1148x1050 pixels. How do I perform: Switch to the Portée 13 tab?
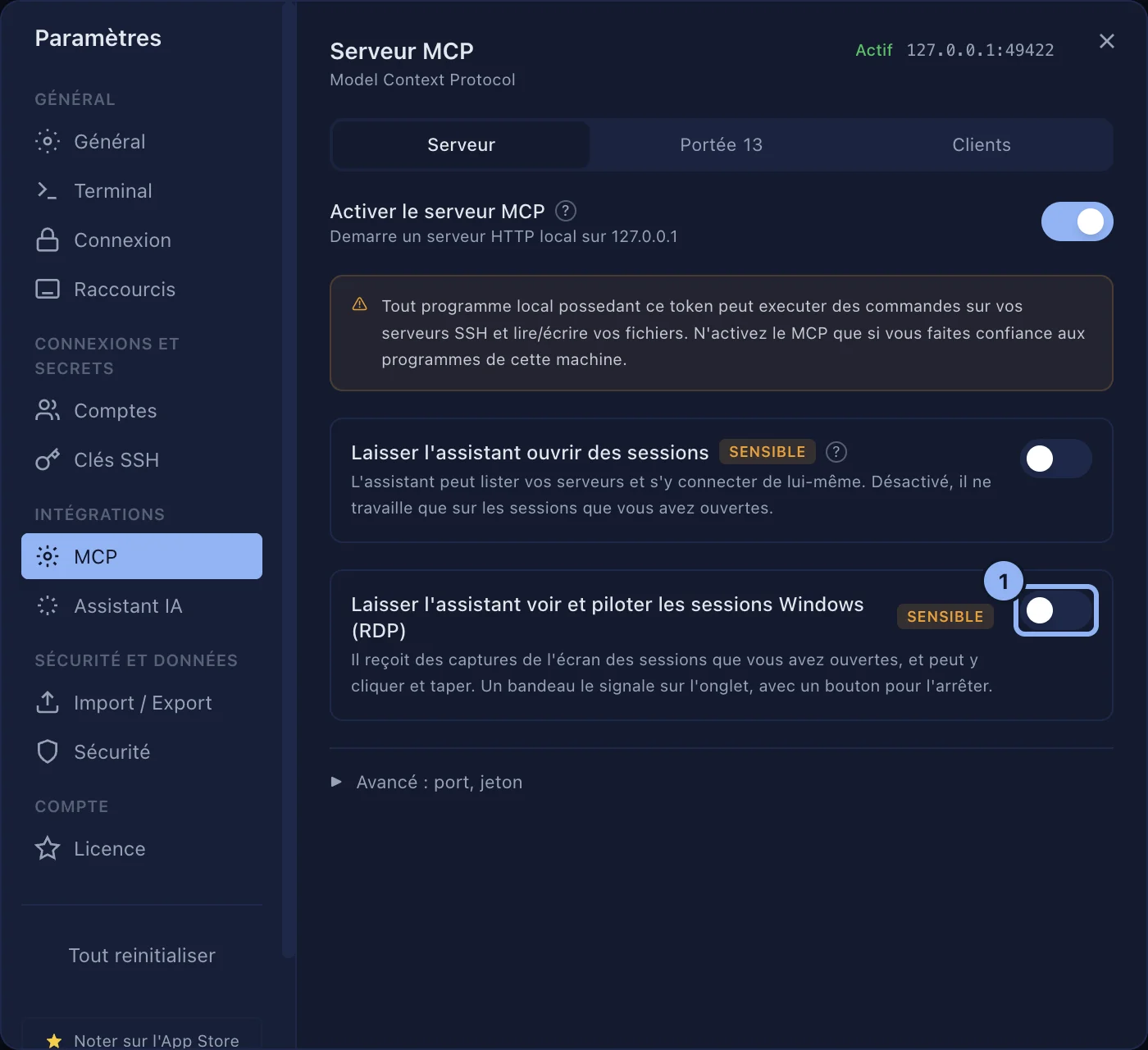pyautogui.click(x=721, y=144)
